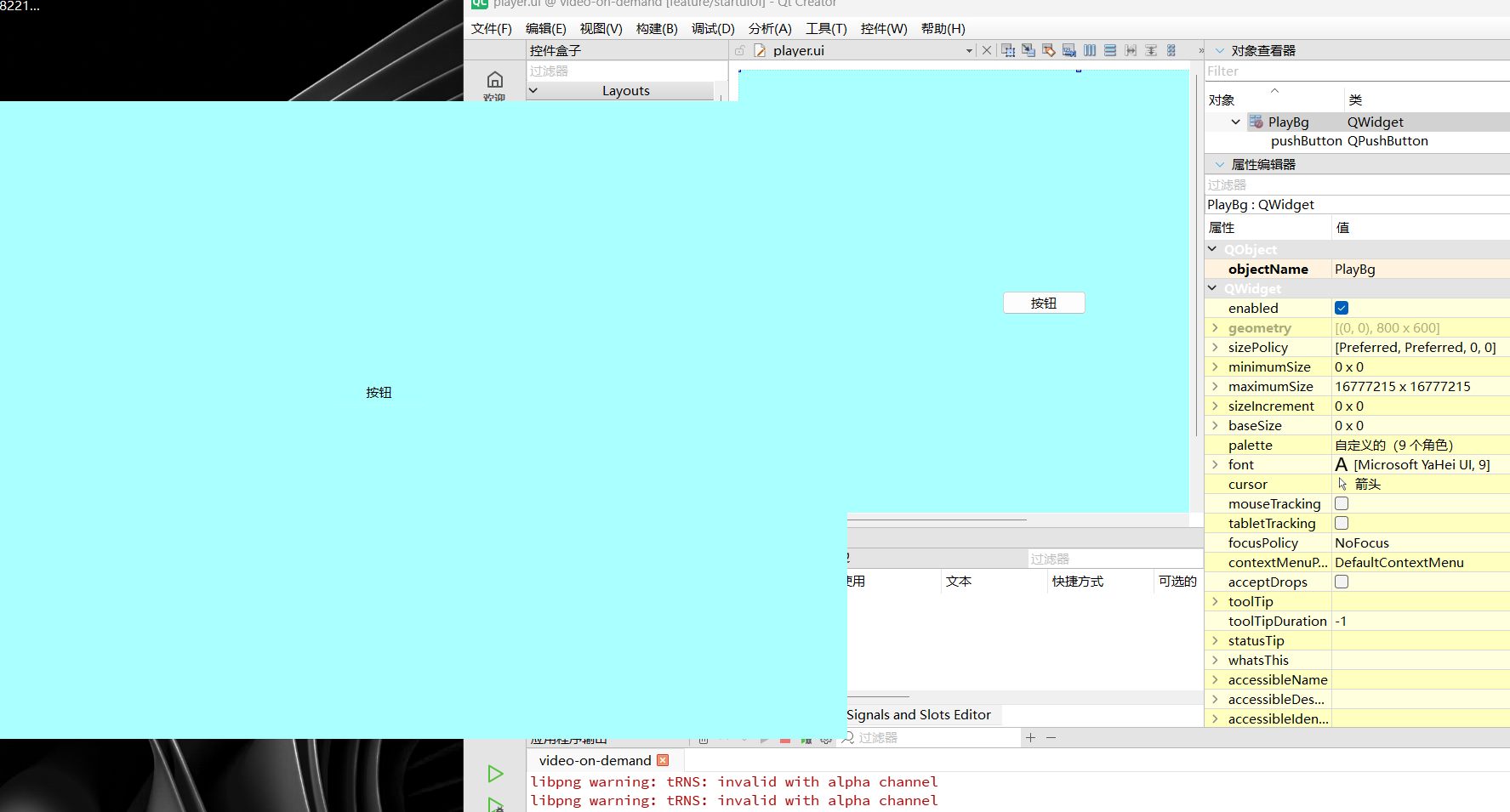Image resolution: width=1510 pixels, height=812 pixels.
Task: Click the player.ui file icon
Action: pos(760,50)
